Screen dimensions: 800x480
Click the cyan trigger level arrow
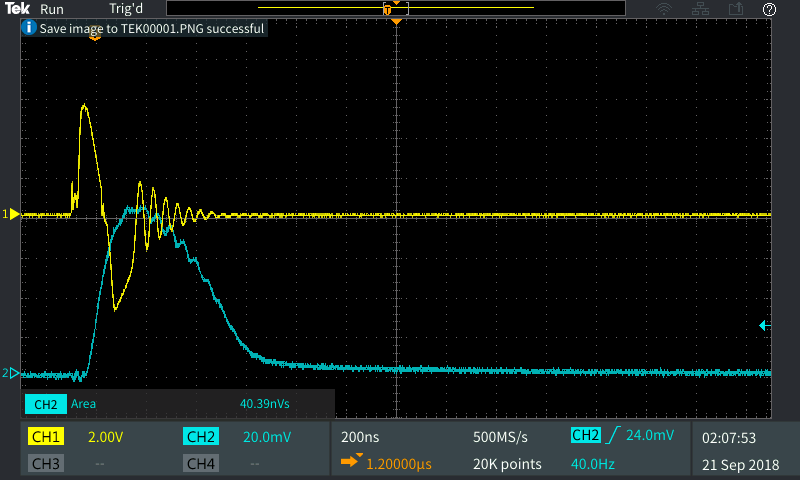pyautogui.click(x=764, y=325)
